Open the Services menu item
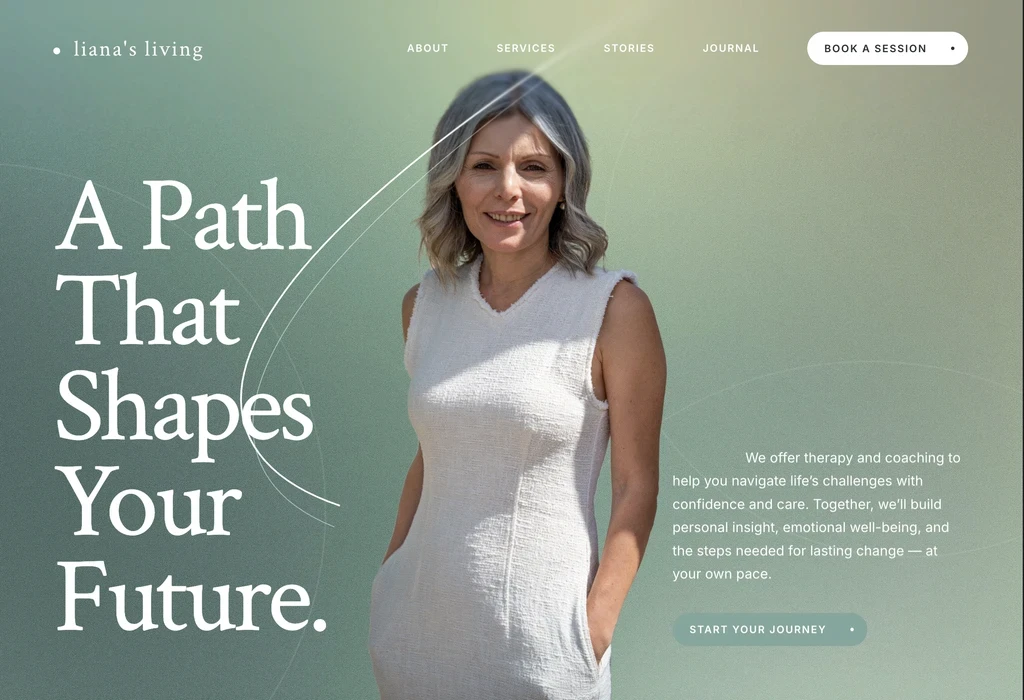The width and height of the screenshot is (1024, 700). coord(526,48)
